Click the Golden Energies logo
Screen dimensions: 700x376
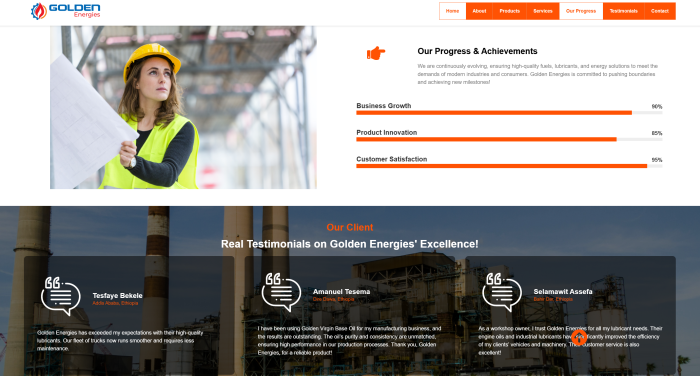pyautogui.click(x=65, y=11)
